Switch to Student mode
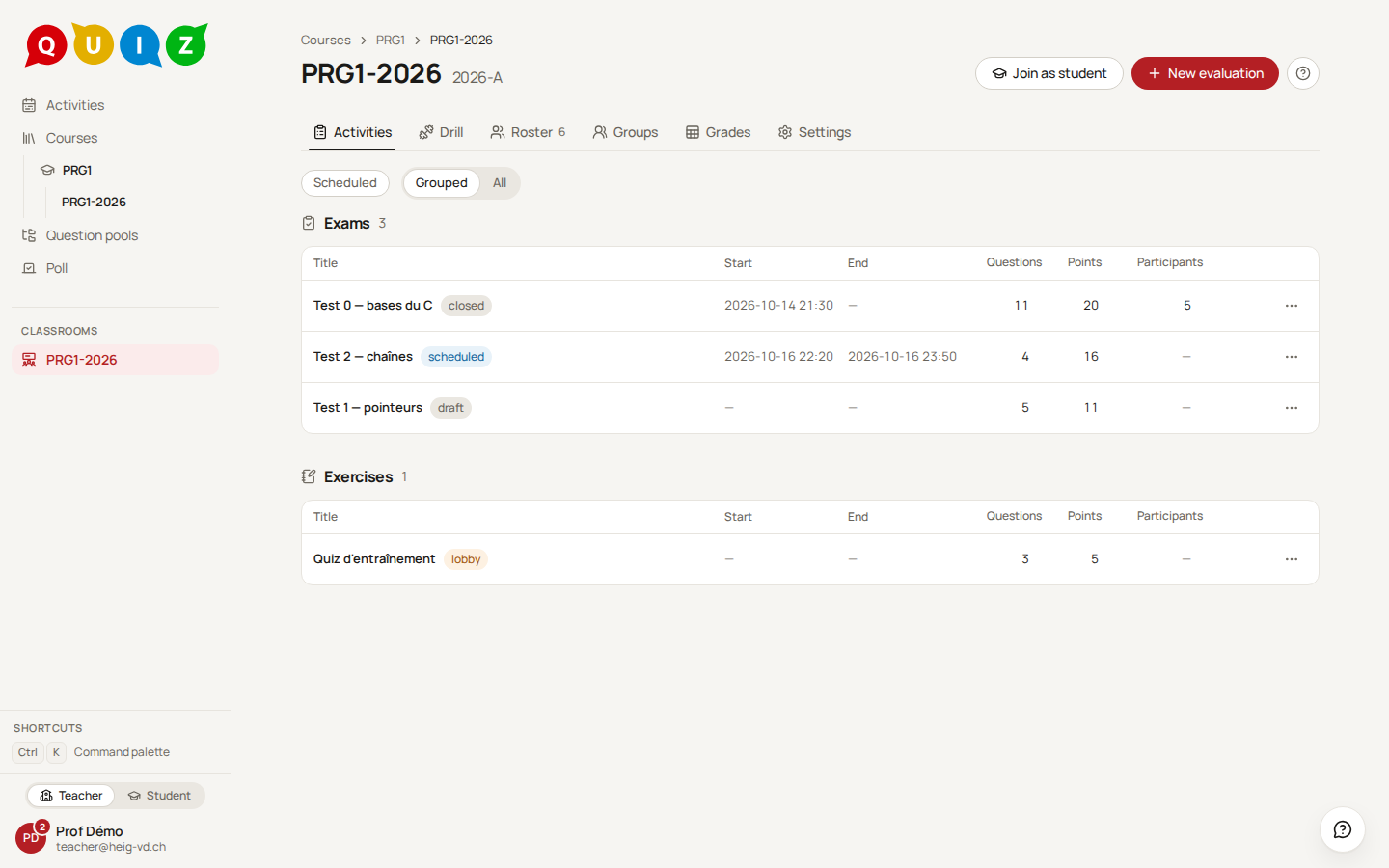Screen dimensions: 1389x868 coord(159,796)
